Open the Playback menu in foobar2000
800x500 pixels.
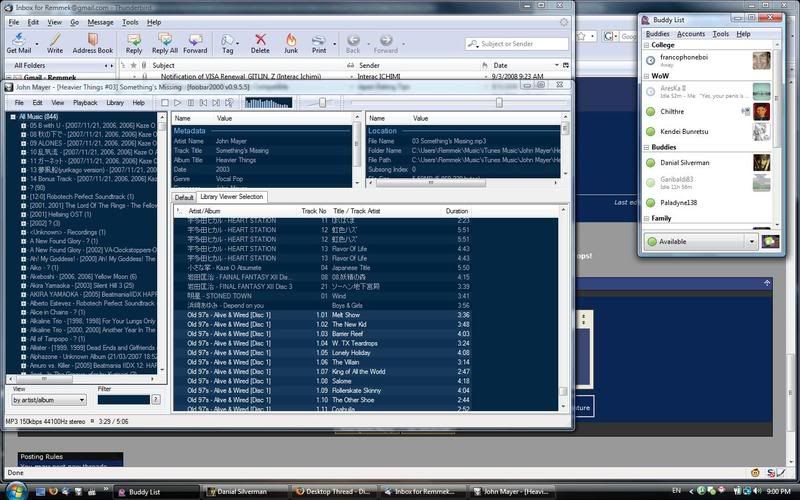(85, 102)
